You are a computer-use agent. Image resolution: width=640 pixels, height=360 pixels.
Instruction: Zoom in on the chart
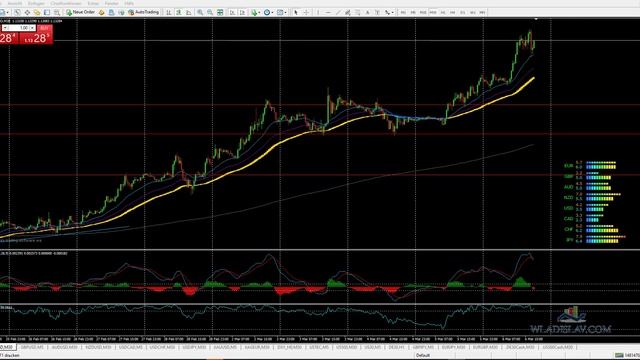[200, 12]
